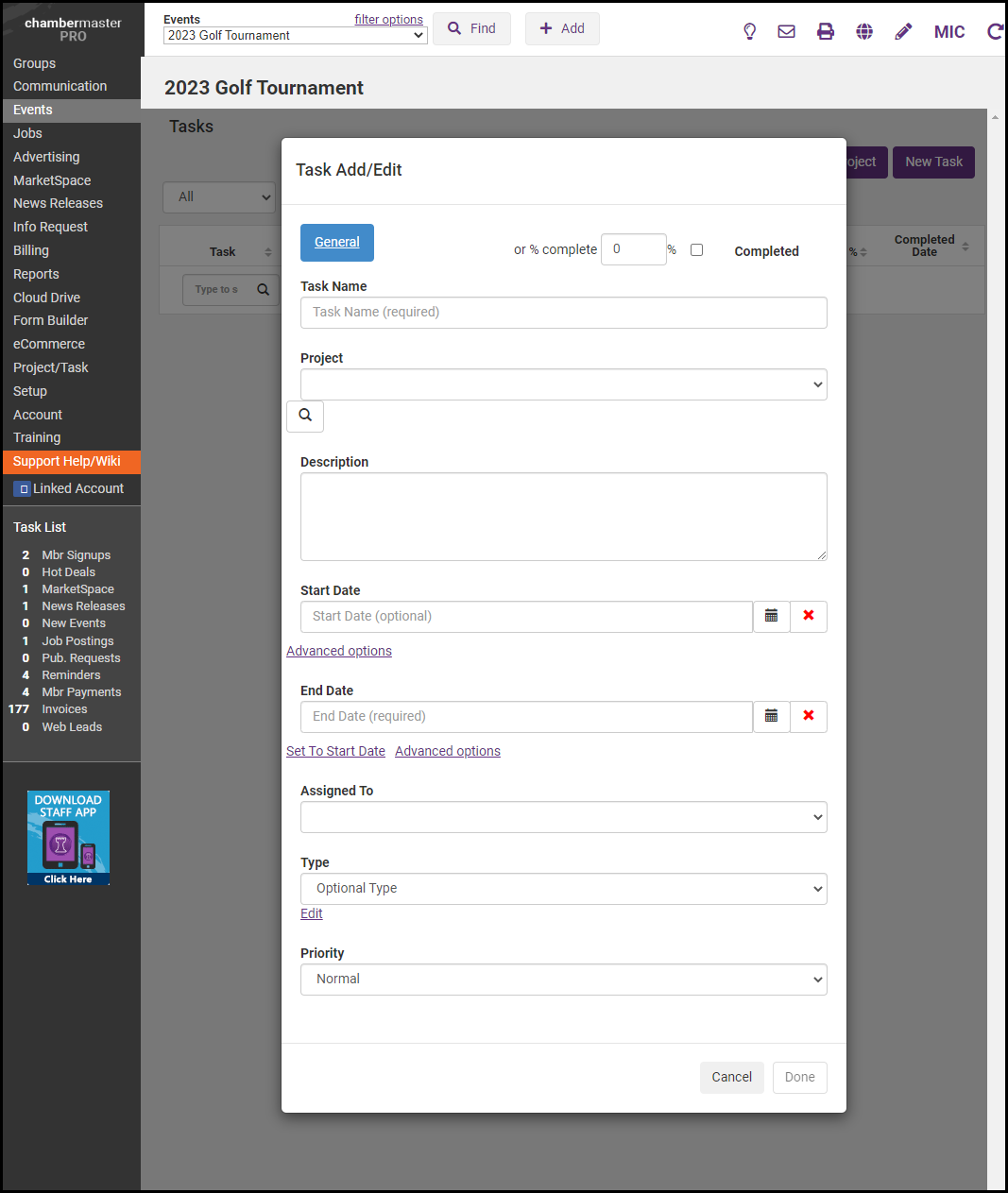Click the globe icon in header
Screen dimensions: 1008x1193
863,31
